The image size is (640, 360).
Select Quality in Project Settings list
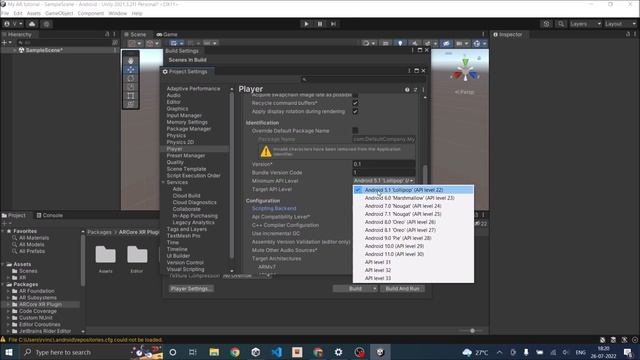click(175, 162)
